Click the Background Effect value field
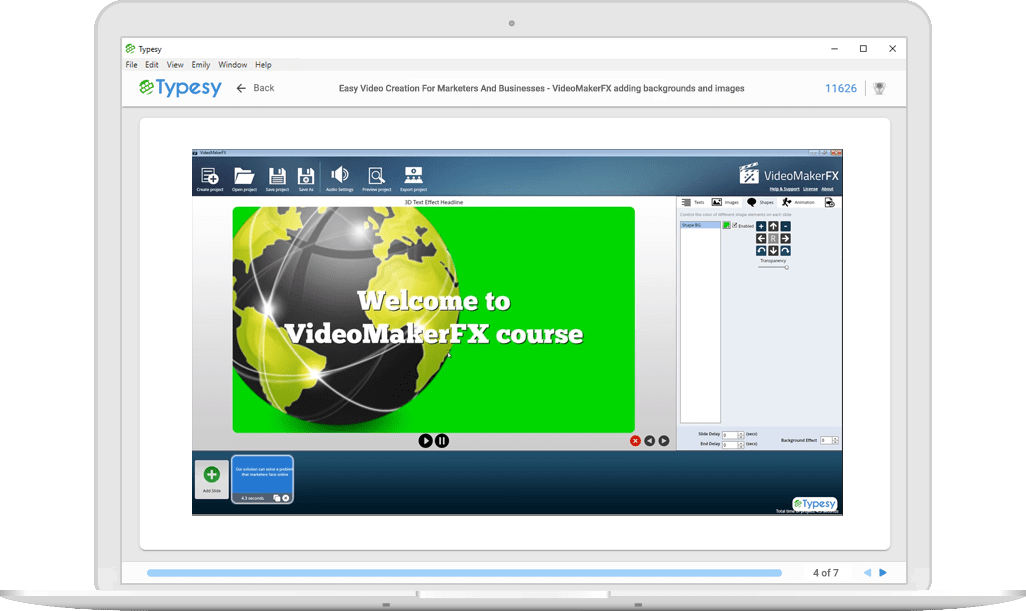The height and width of the screenshot is (611, 1026). pos(826,440)
